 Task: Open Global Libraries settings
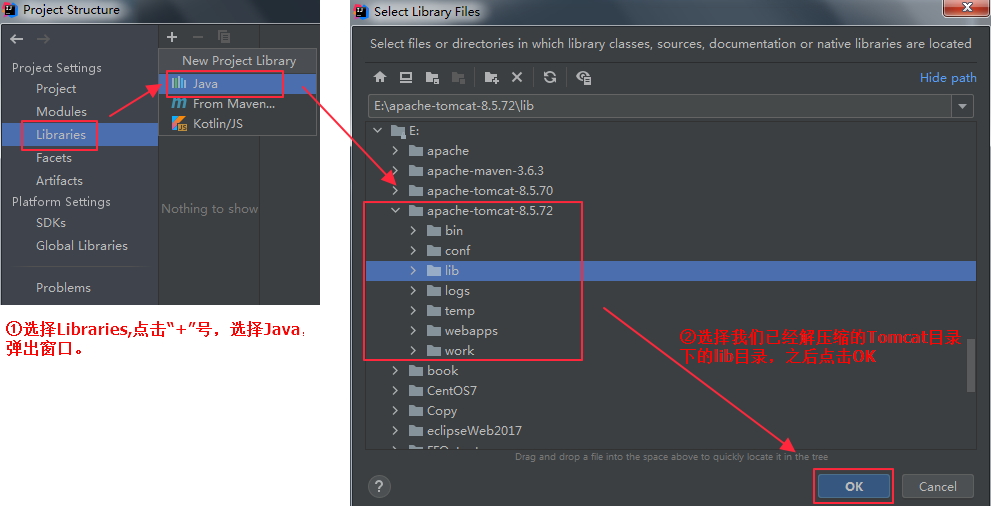pos(82,246)
